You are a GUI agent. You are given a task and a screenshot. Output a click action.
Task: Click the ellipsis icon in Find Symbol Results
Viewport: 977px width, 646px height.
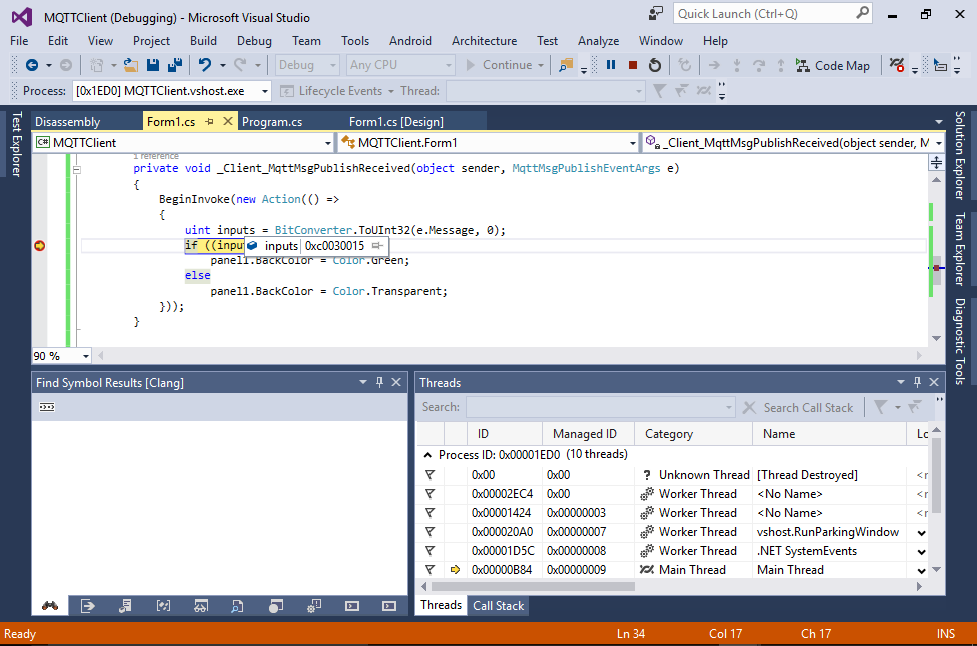click(x=47, y=407)
